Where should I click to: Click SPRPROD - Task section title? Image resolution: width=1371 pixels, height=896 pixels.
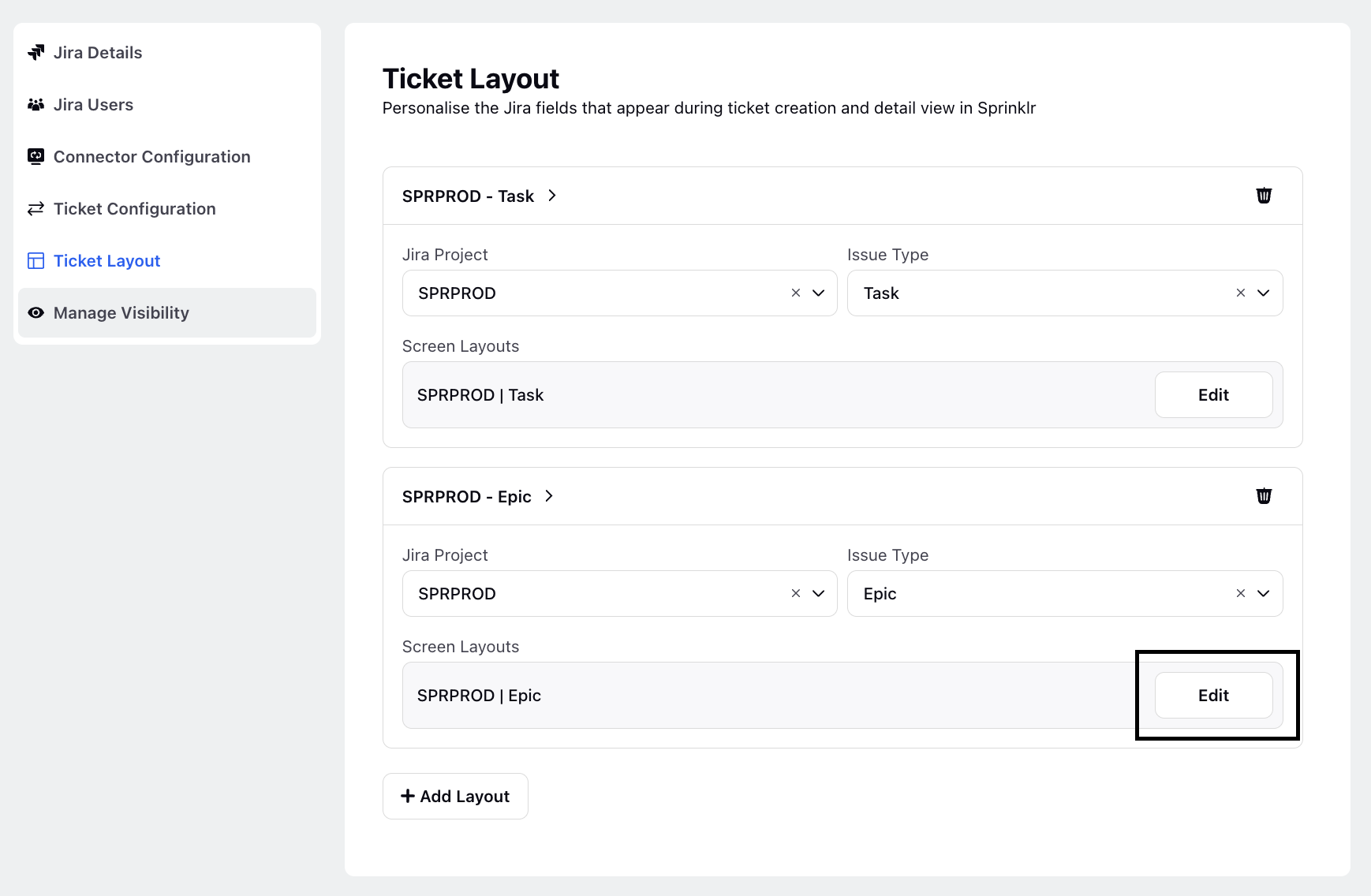click(468, 196)
